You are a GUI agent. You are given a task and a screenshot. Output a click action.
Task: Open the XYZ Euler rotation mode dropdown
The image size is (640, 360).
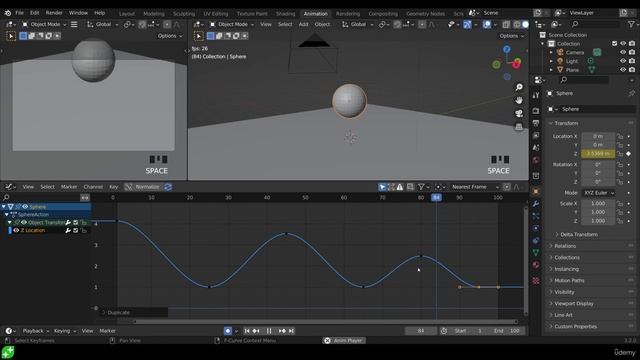(x=598, y=193)
